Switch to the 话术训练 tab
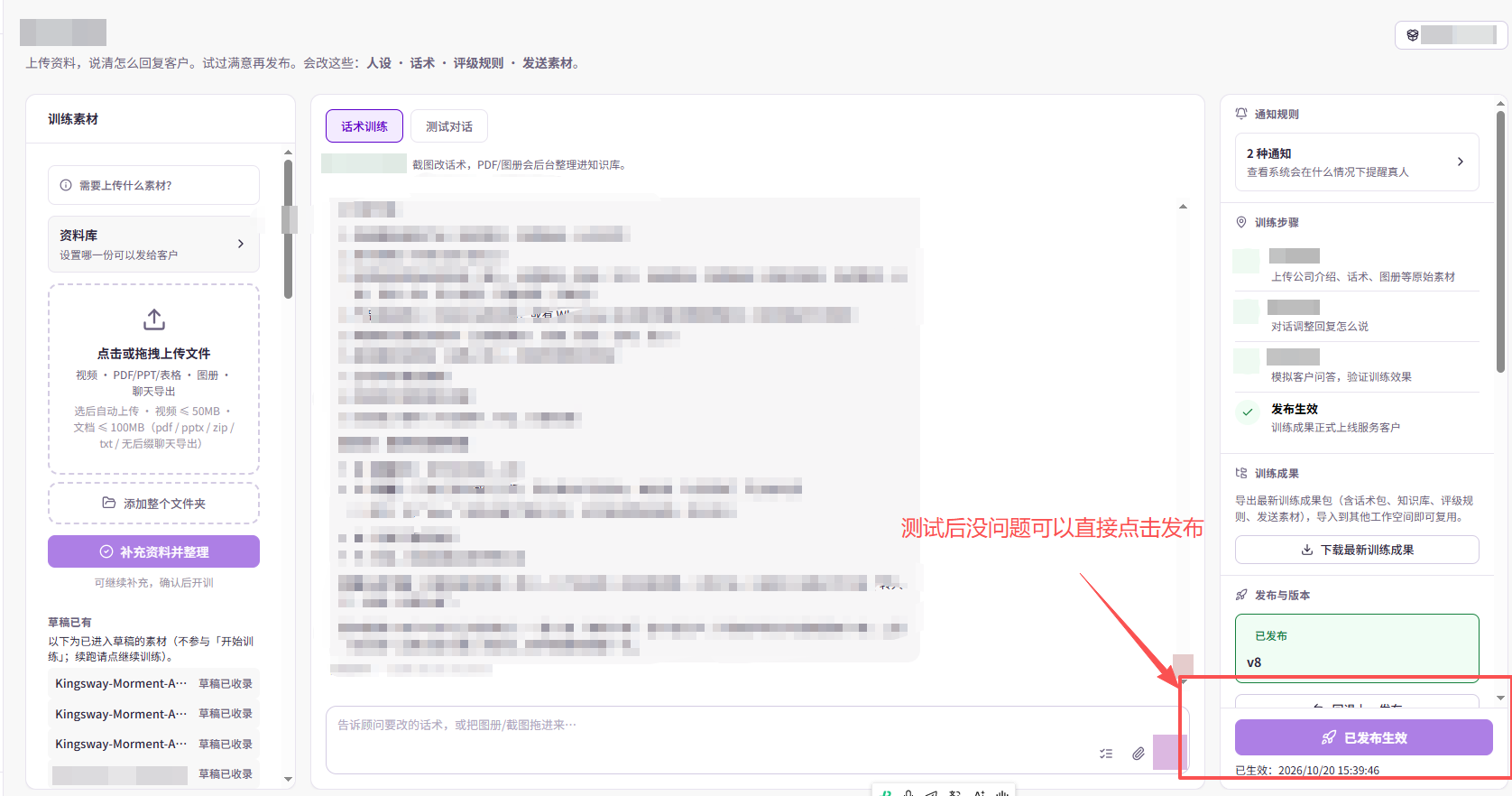Viewport: 1512px width, 796px height. coord(364,126)
